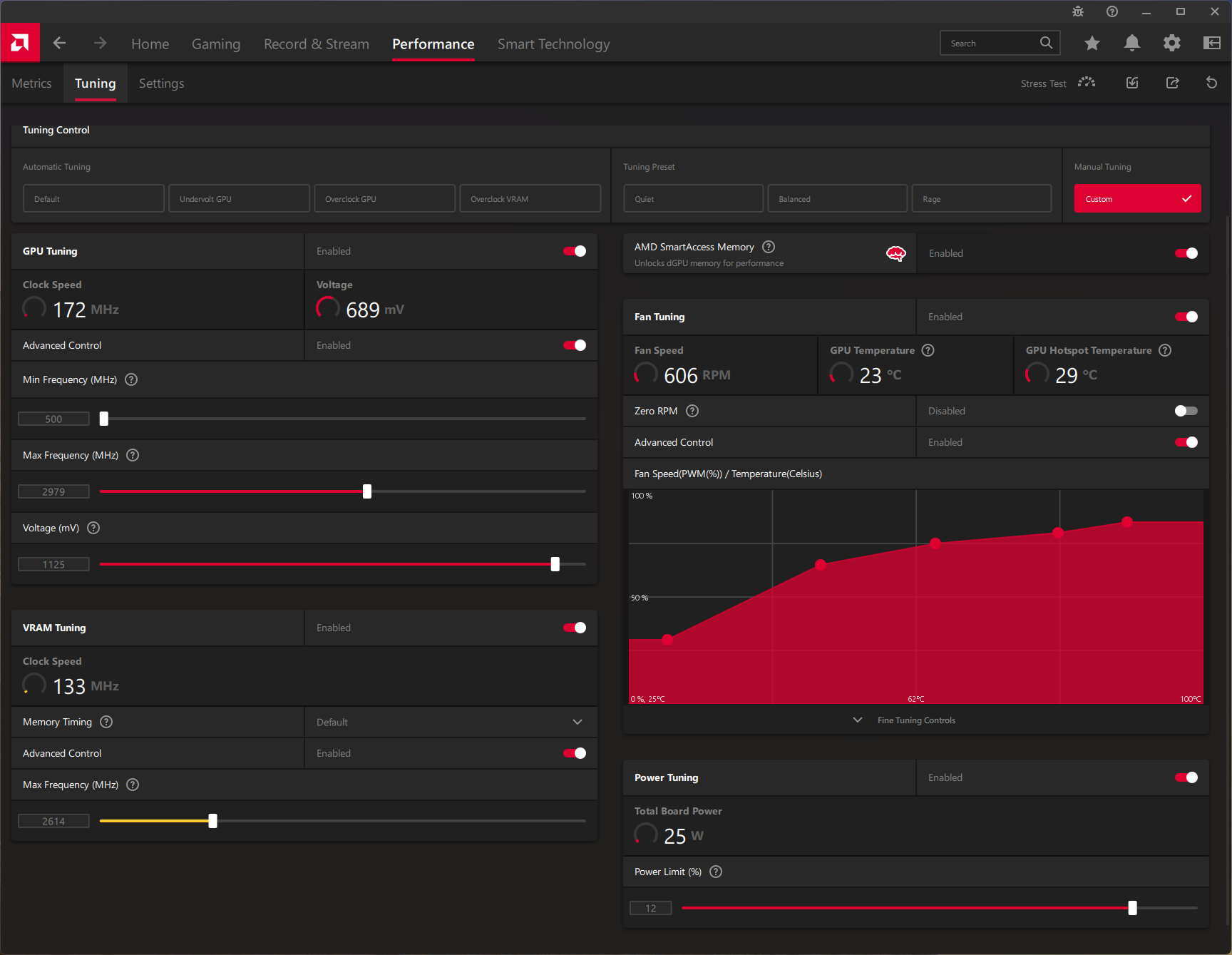Open the help question mark icon in title bar

[1112, 11]
